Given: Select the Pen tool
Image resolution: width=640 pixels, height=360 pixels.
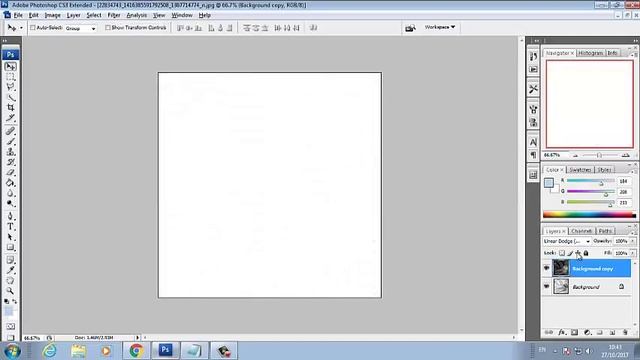Looking at the screenshot, I should (x=11, y=216).
